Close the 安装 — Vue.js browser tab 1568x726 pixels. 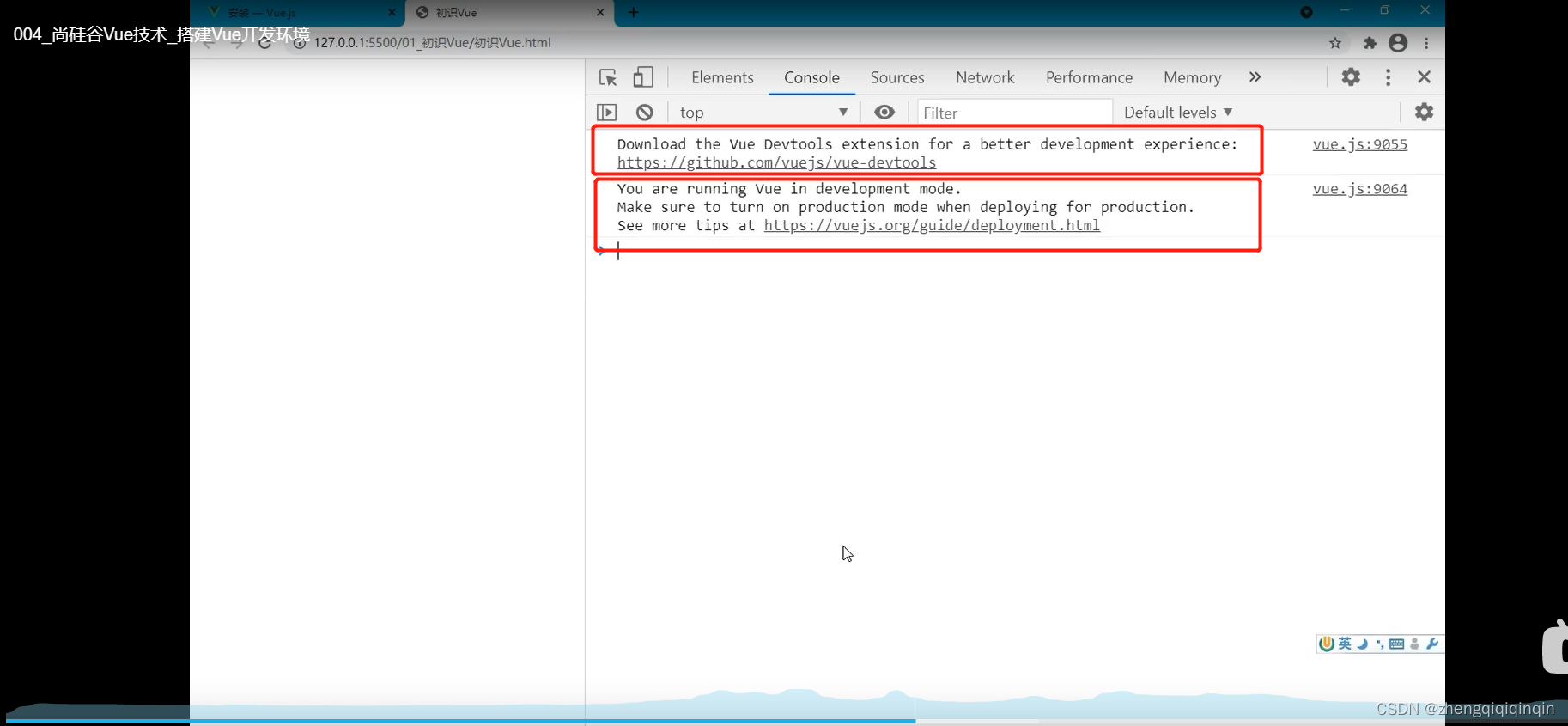pos(392,13)
